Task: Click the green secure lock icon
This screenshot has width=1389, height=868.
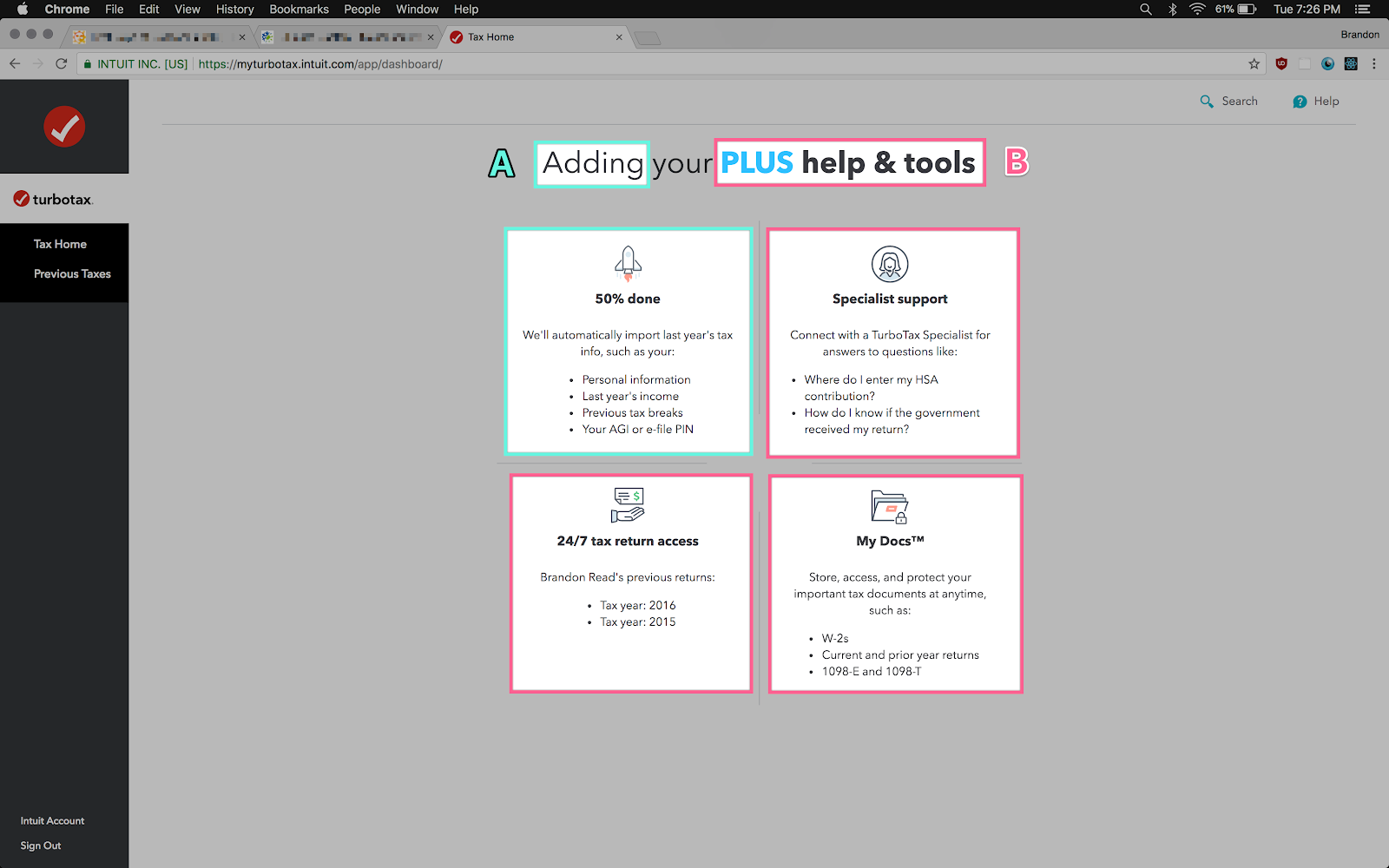Action: click(x=88, y=63)
